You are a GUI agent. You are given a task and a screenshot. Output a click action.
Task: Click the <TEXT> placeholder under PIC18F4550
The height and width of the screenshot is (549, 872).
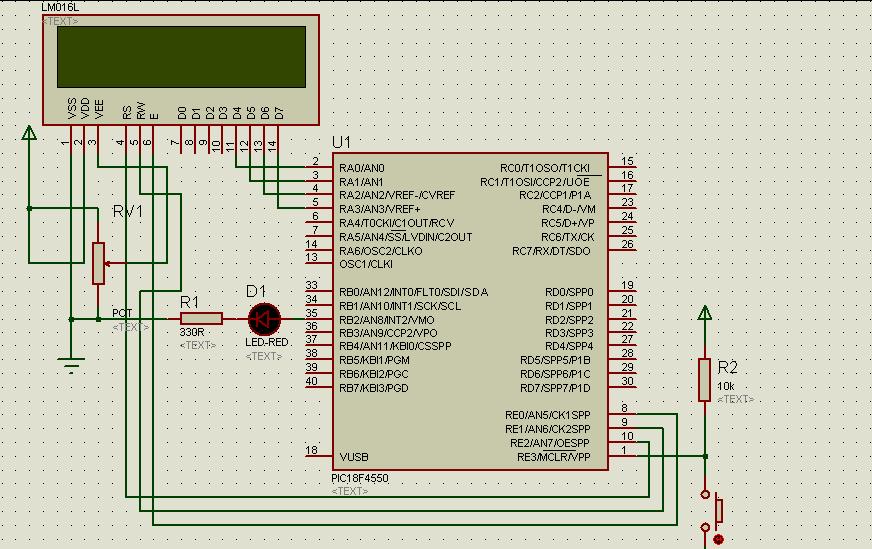click(350, 491)
